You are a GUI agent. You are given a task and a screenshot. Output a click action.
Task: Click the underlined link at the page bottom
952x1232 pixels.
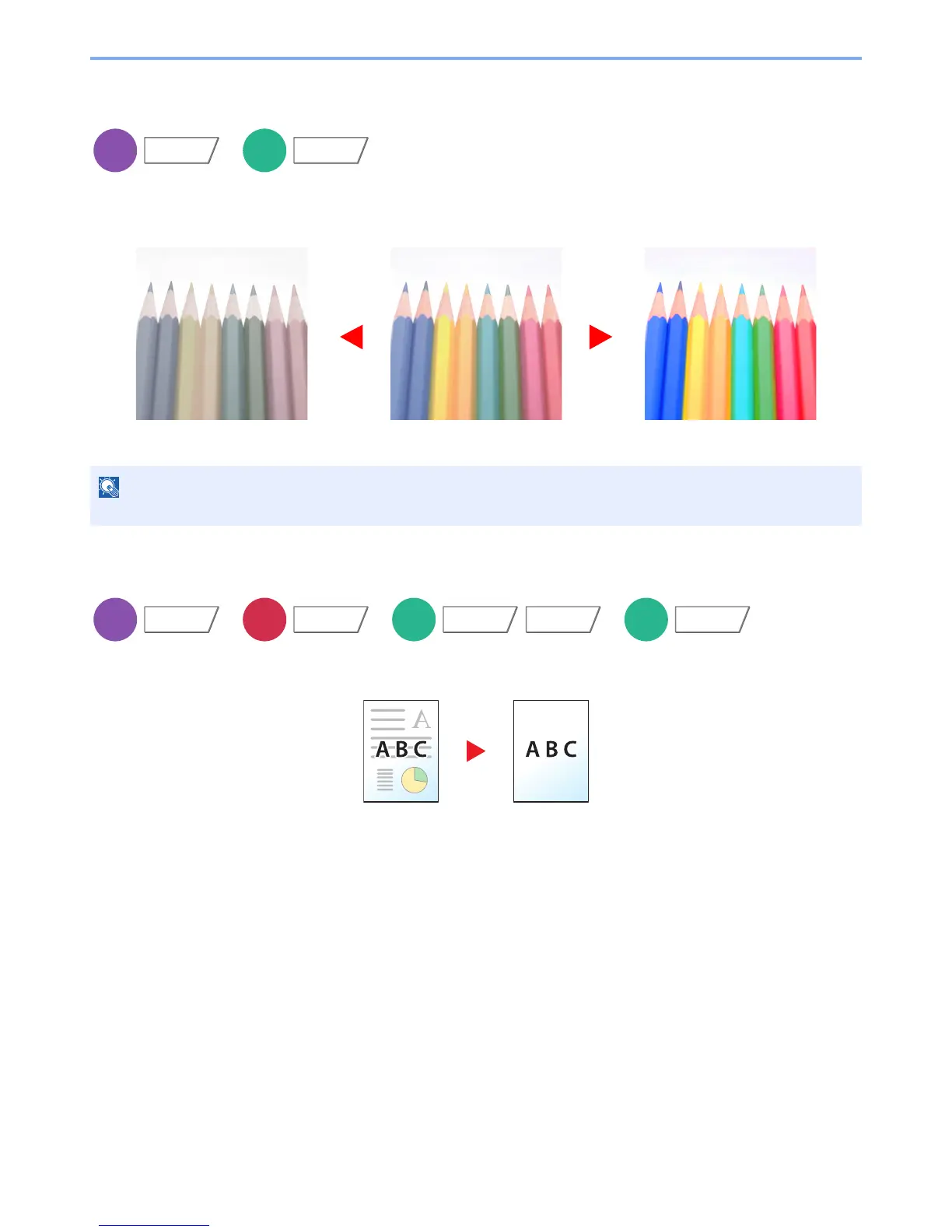coord(154,1224)
